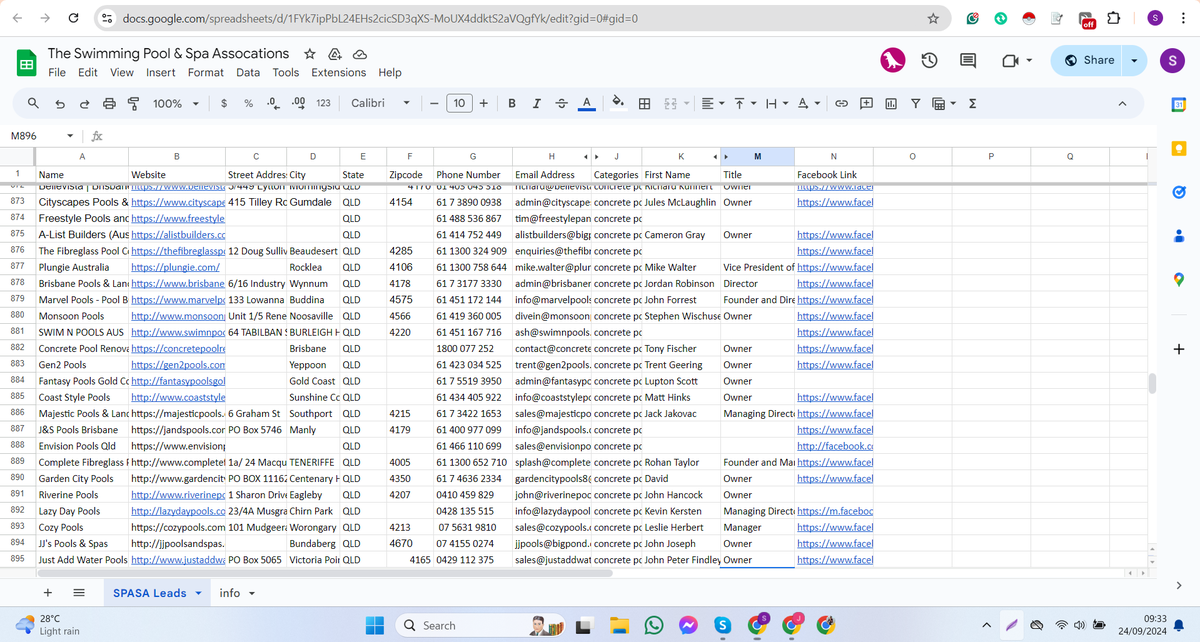Viewport: 1200px width, 642px height.
Task: Click the Move document folder icon
Action: (x=335, y=54)
